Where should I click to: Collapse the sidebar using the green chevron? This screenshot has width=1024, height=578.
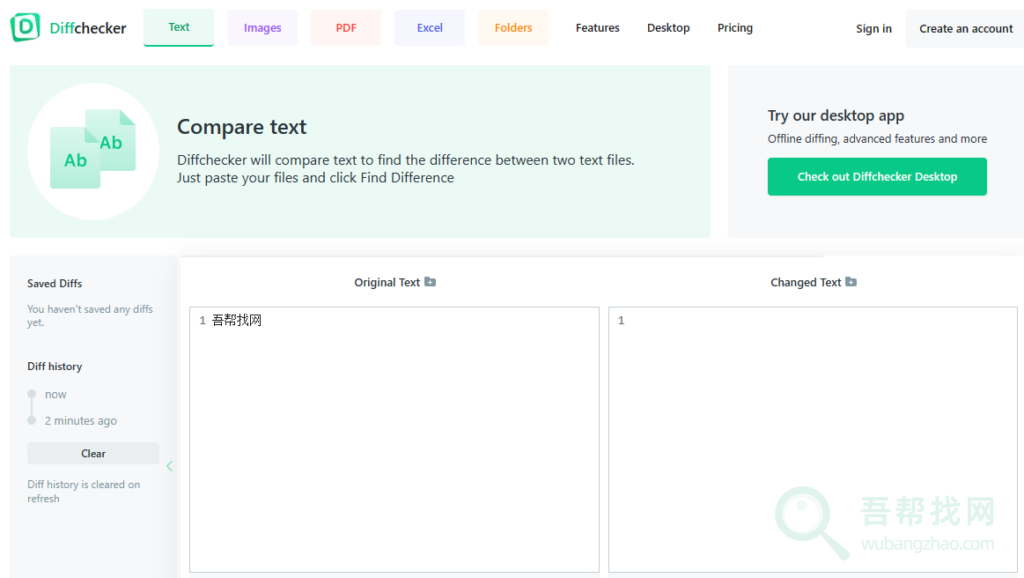coord(169,466)
